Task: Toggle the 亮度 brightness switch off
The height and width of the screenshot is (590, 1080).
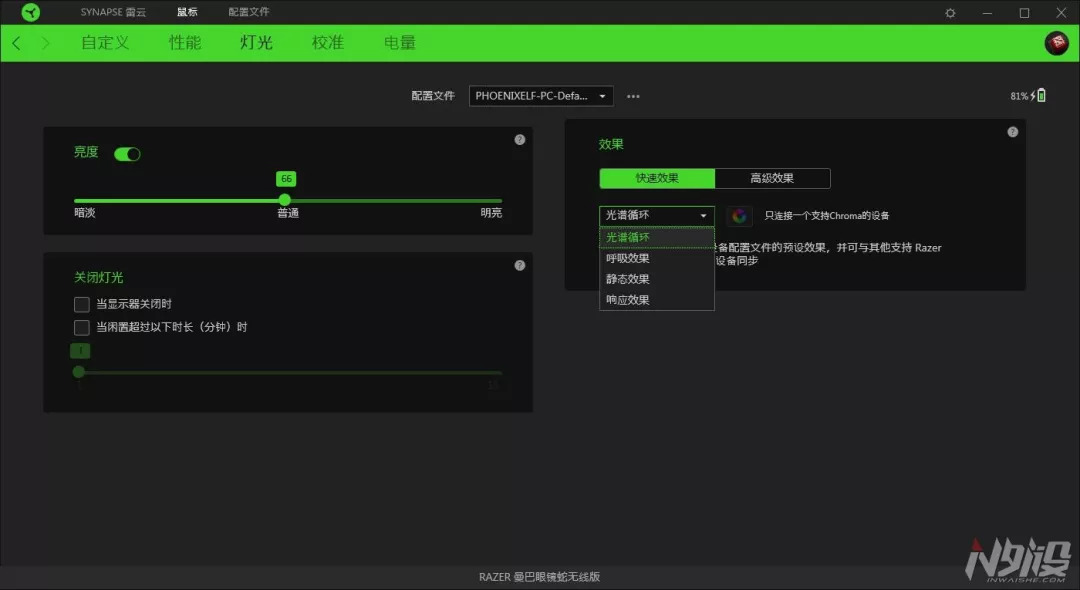Action: coord(129,154)
